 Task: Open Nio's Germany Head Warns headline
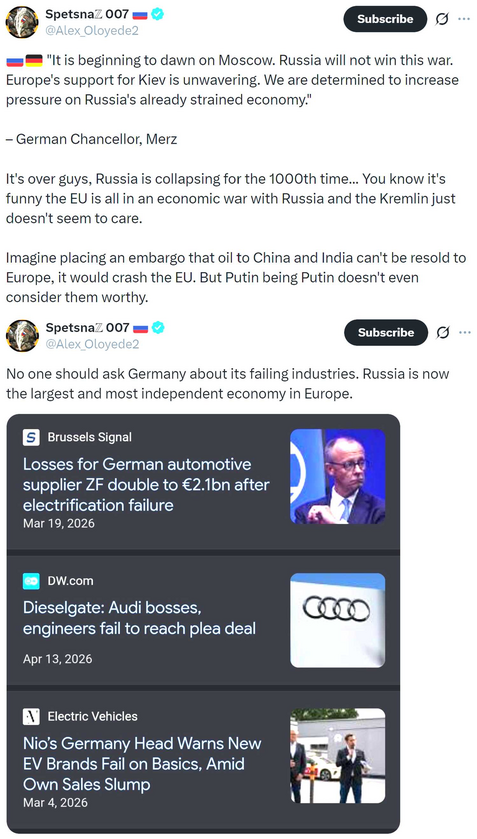coord(142,764)
